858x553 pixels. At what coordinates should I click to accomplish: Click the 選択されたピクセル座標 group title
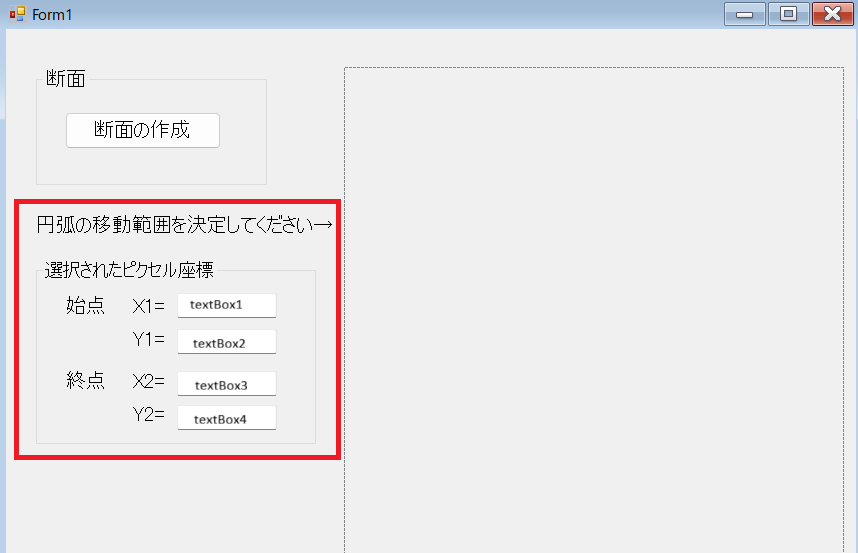(128, 270)
